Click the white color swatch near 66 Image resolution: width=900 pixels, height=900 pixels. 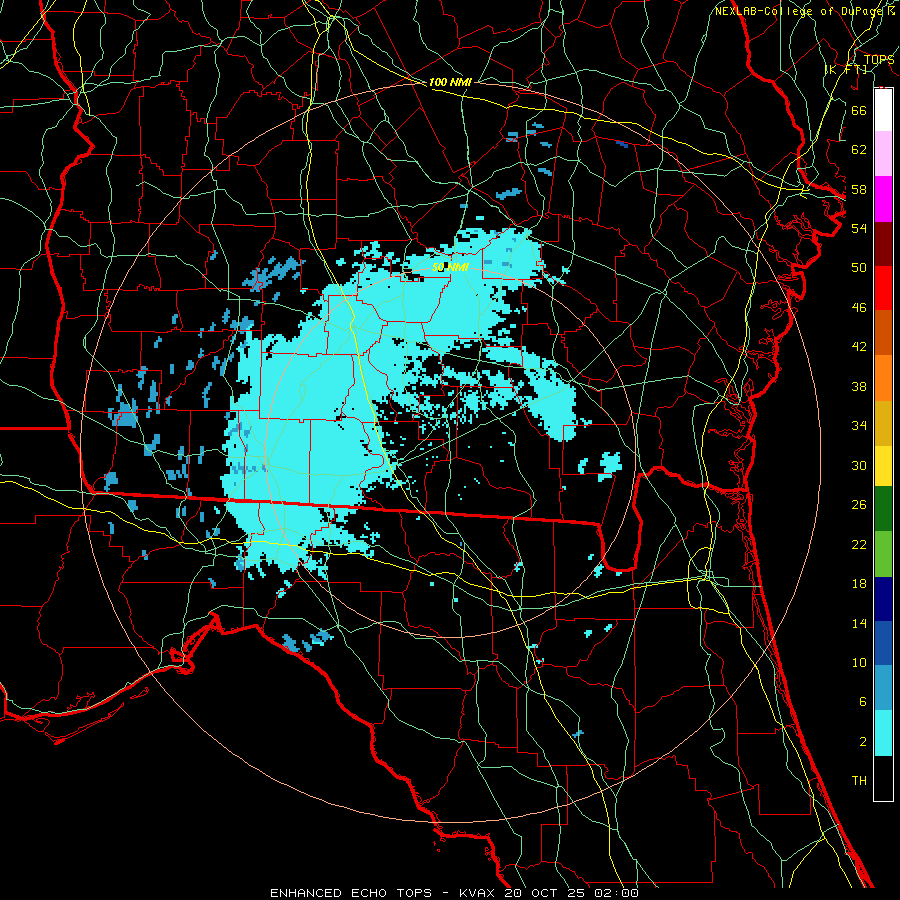coord(883,110)
